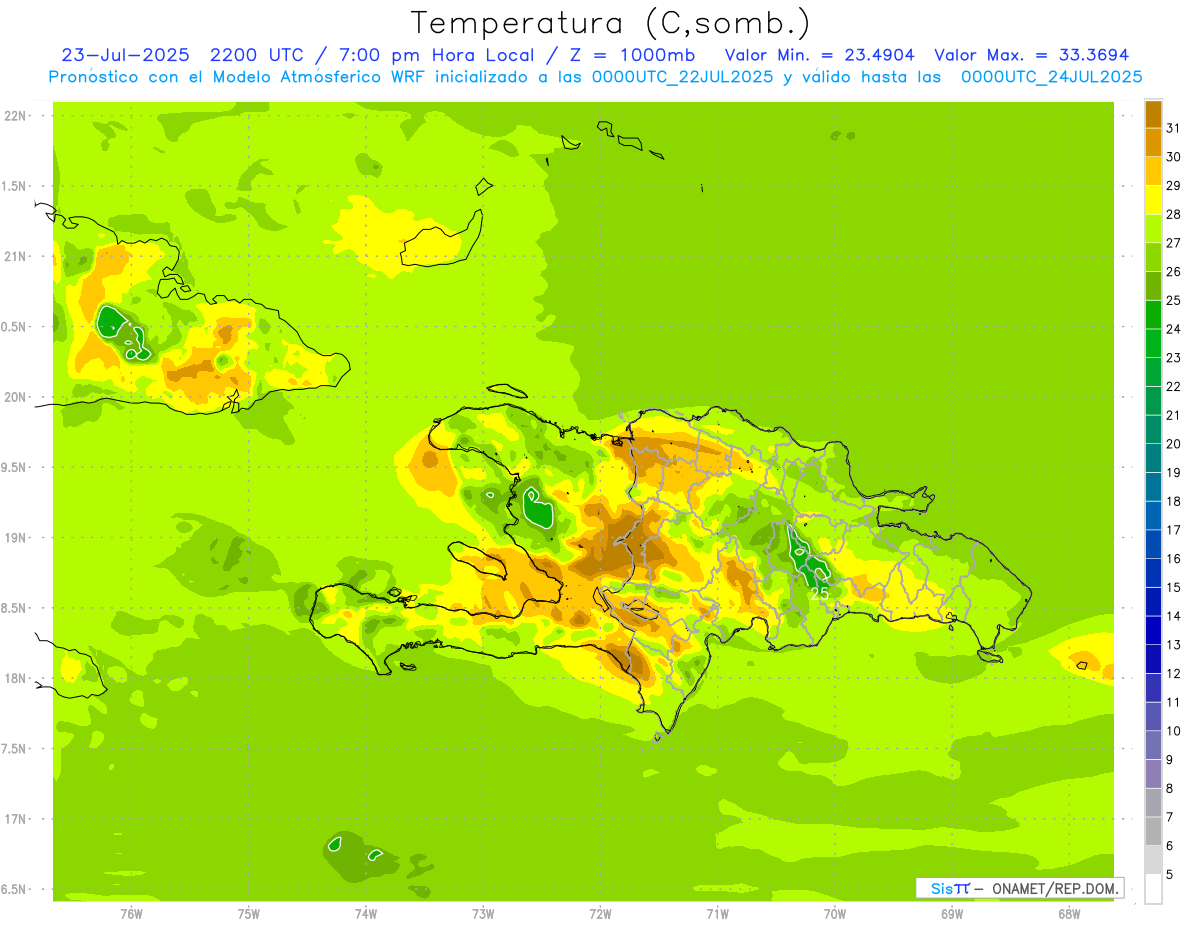The width and height of the screenshot is (1200, 927).
Task: Click legend value "31"
Action: (x=1173, y=127)
